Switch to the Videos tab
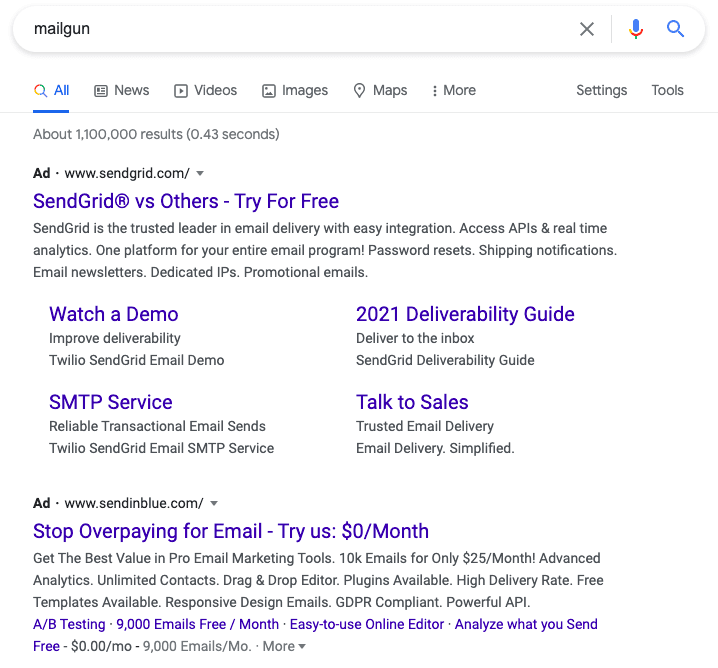 pyautogui.click(x=206, y=91)
